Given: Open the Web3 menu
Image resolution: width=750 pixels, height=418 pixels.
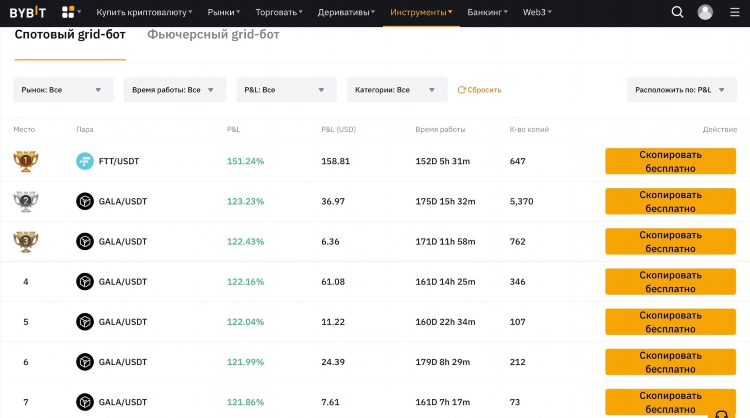Looking at the screenshot, I should 537,12.
